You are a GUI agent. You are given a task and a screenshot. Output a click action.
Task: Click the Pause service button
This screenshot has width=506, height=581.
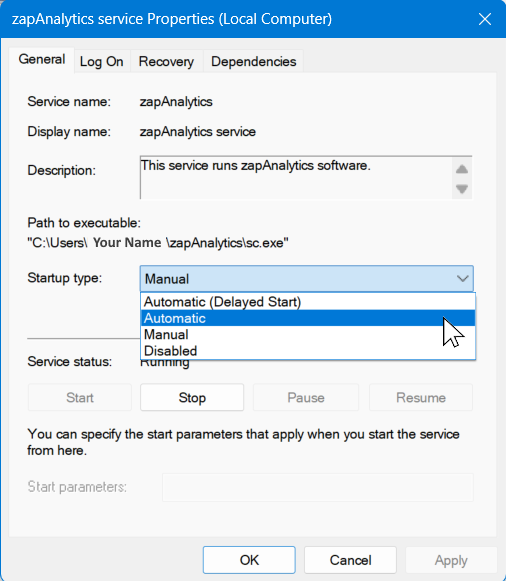[306, 398]
